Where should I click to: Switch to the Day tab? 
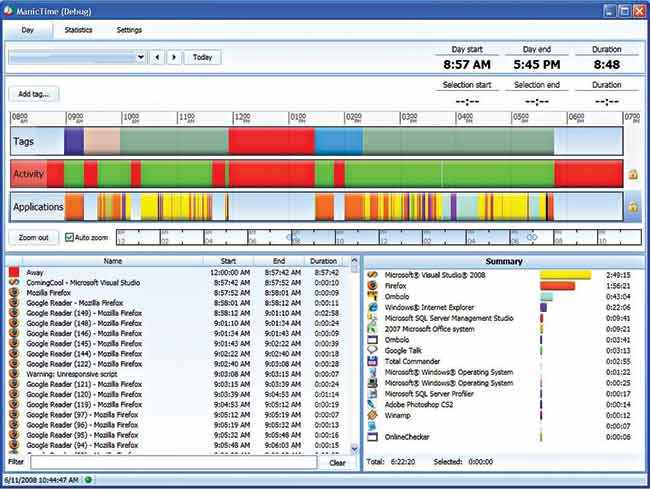coord(27,30)
